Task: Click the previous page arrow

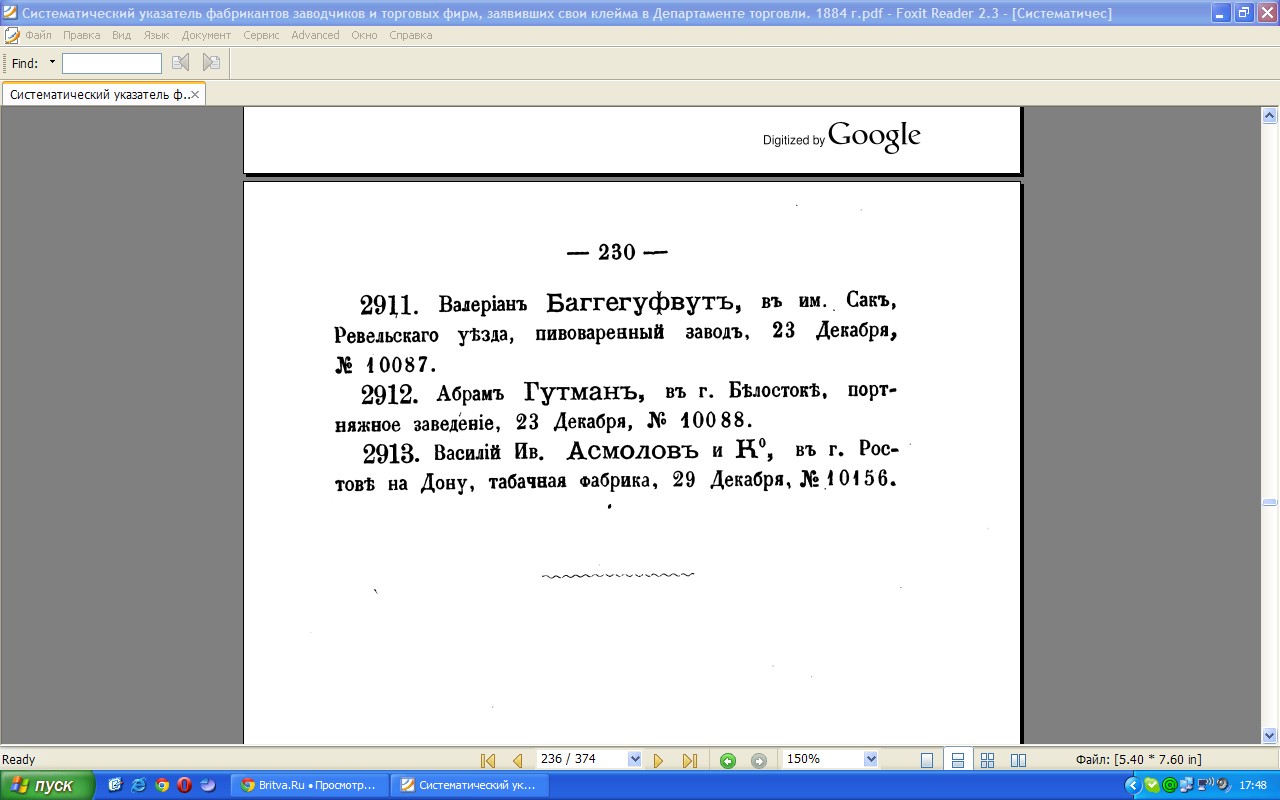Action: (x=517, y=760)
